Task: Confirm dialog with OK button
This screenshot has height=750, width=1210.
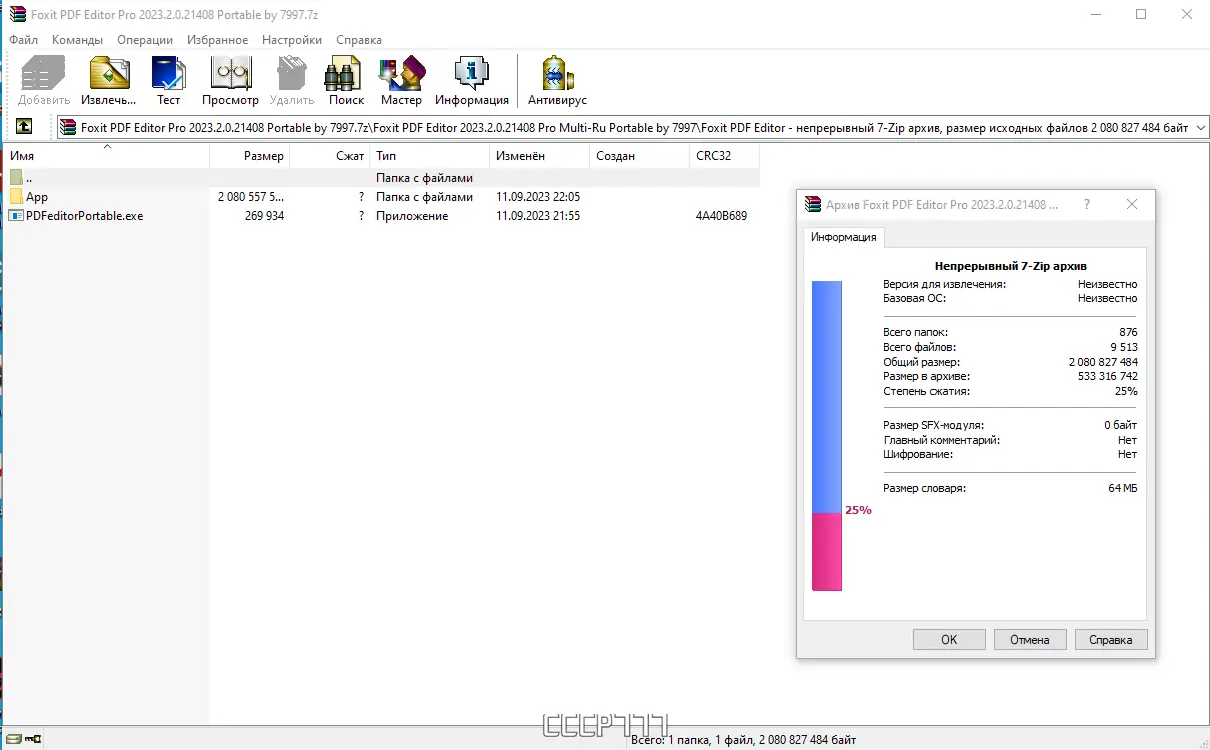Action: (949, 640)
